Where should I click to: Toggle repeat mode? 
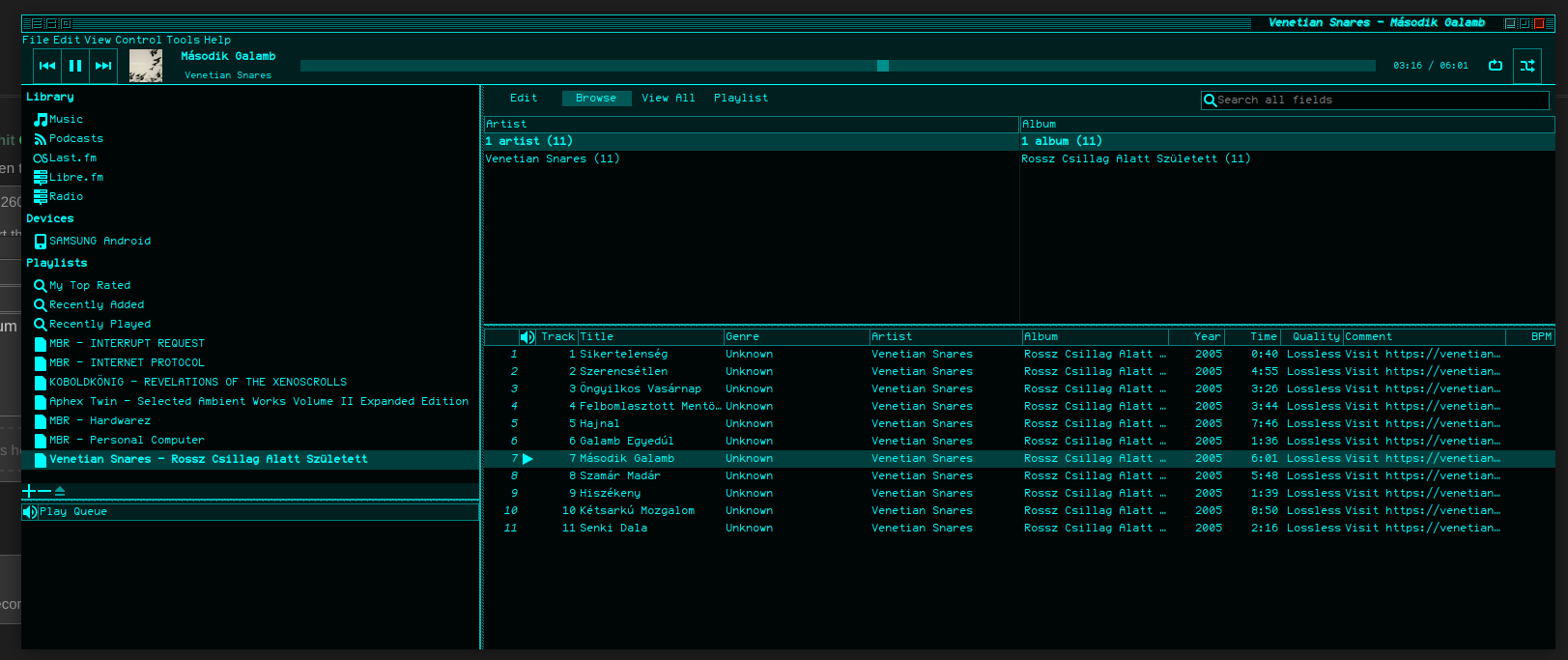click(x=1496, y=66)
